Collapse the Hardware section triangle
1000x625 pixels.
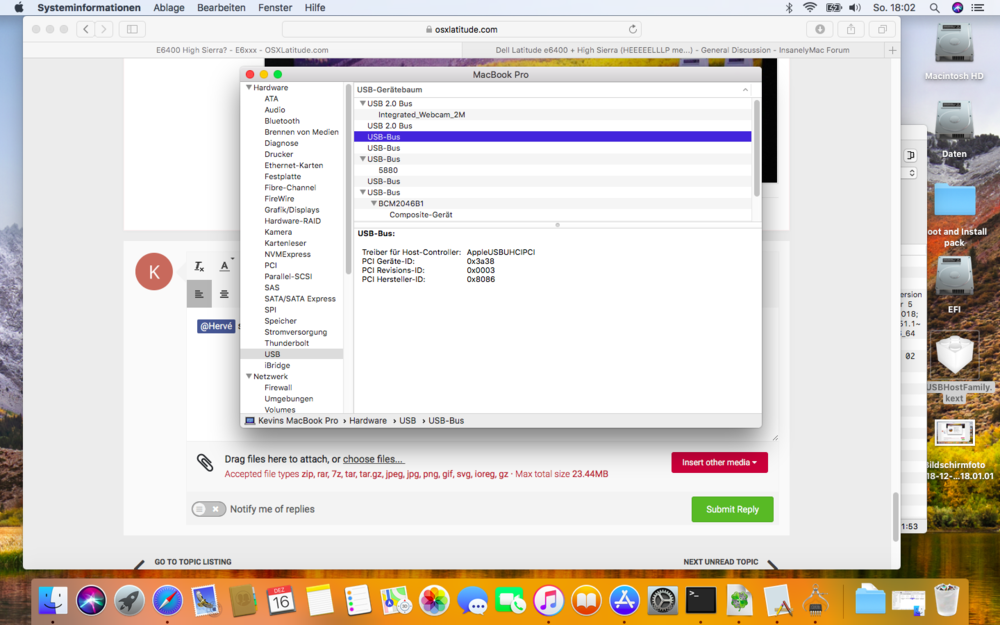[x=249, y=87]
